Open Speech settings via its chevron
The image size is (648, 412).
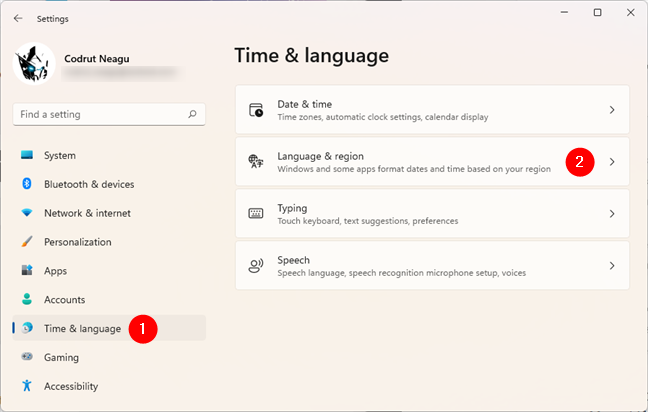612,266
